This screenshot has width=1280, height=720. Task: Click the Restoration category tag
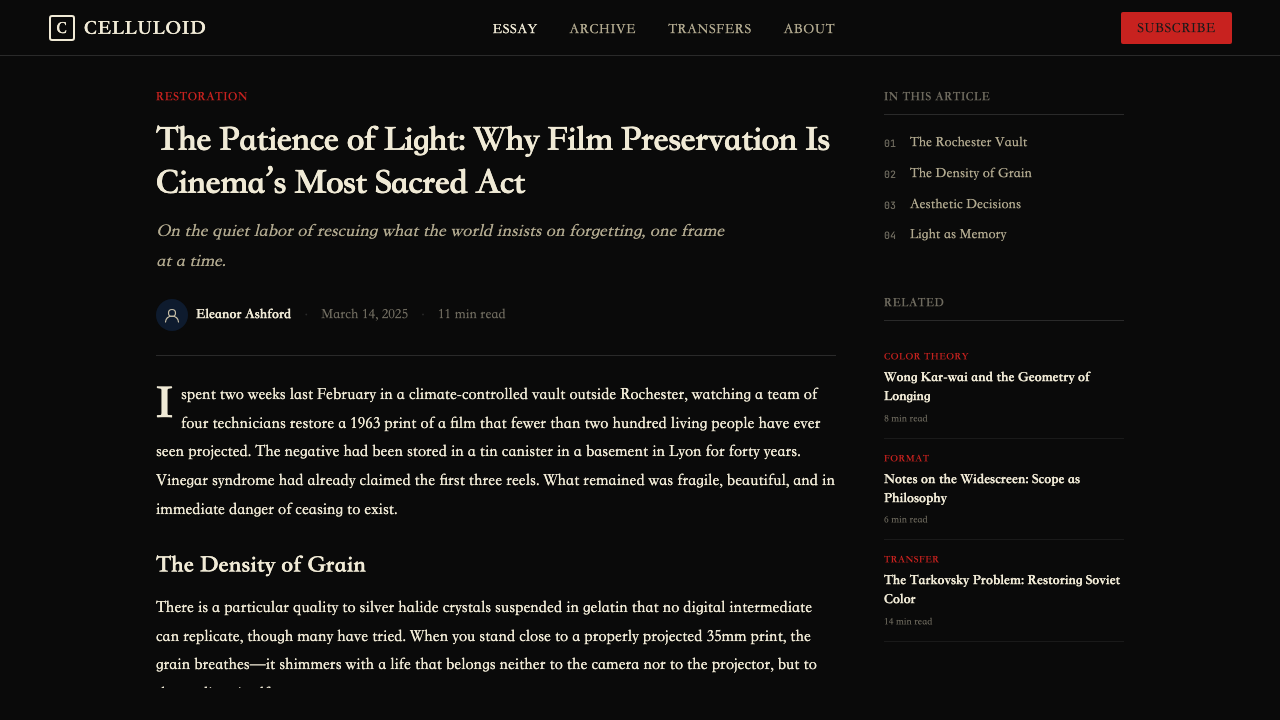pyautogui.click(x=202, y=97)
